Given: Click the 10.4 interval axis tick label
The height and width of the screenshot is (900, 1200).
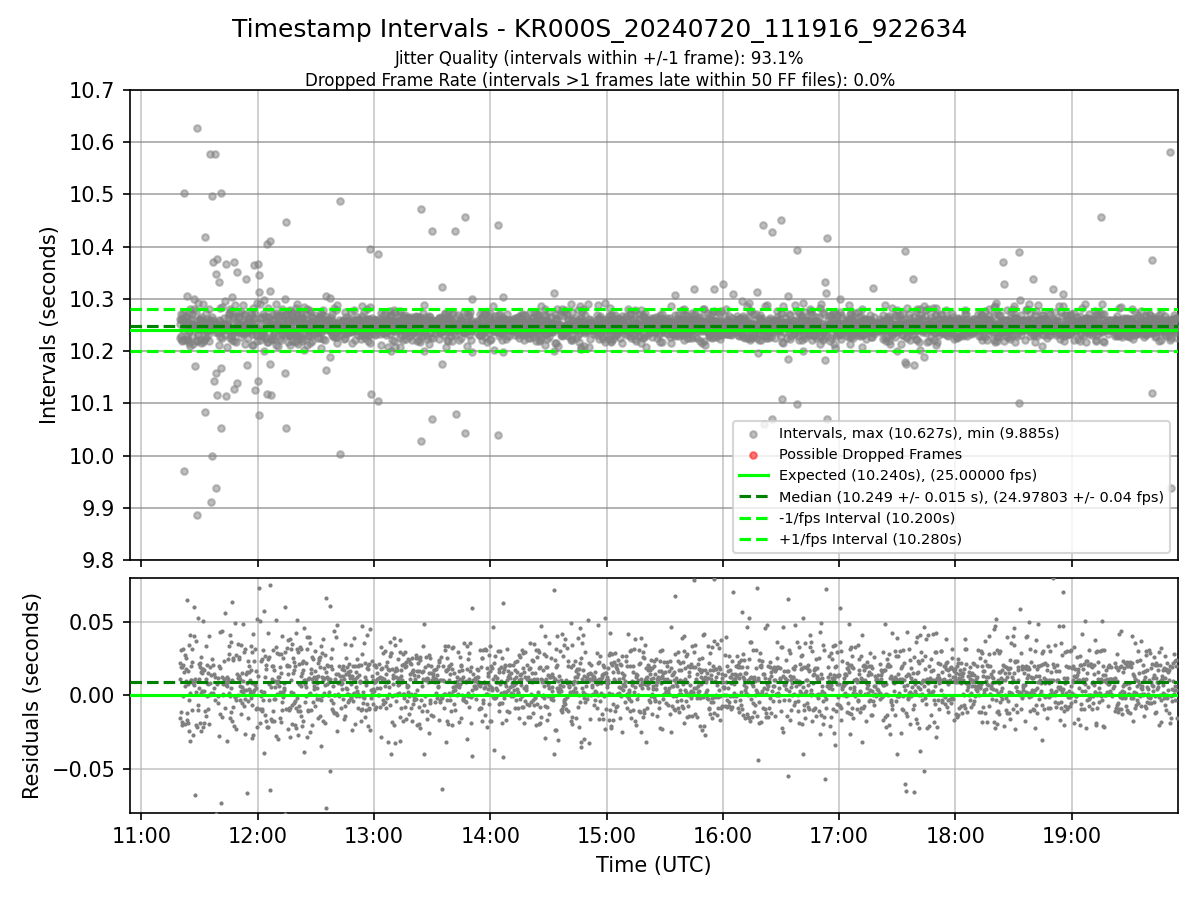Looking at the screenshot, I should (x=91, y=247).
